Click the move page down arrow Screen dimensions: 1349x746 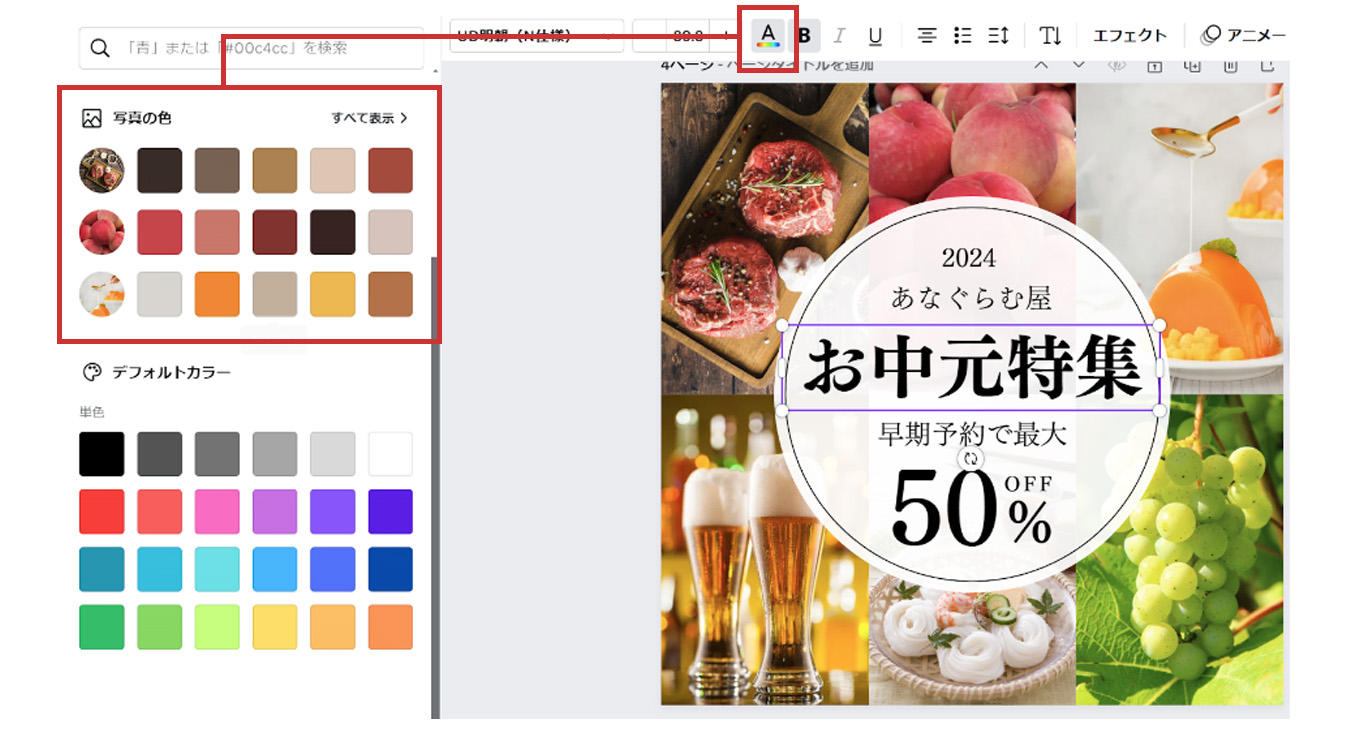coord(1078,66)
